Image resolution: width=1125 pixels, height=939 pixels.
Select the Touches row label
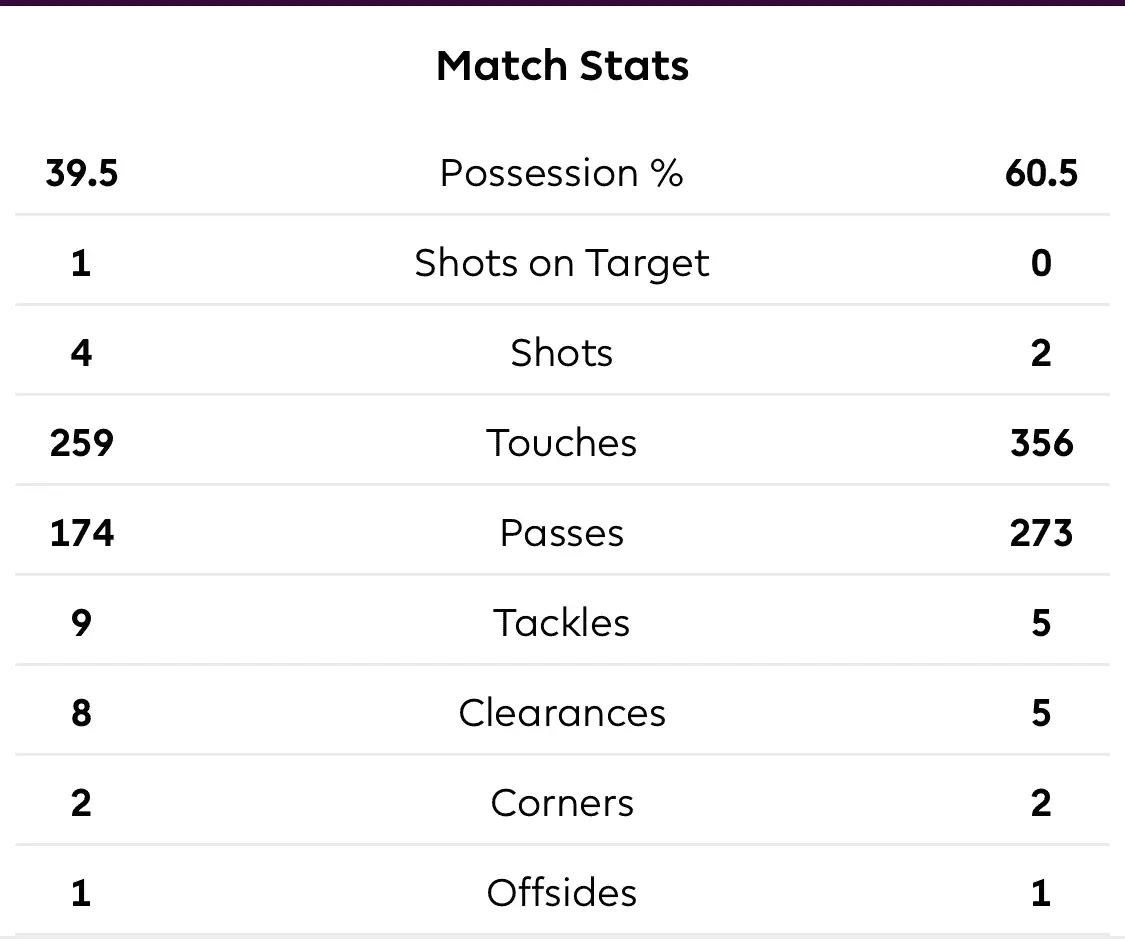tap(562, 443)
